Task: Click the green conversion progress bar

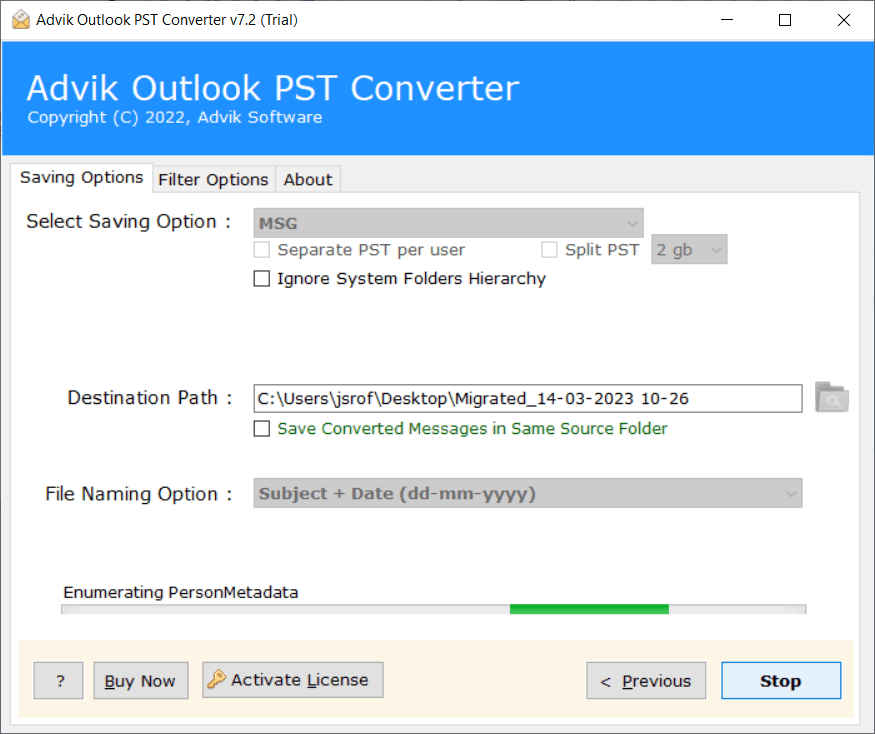Action: pos(434,609)
